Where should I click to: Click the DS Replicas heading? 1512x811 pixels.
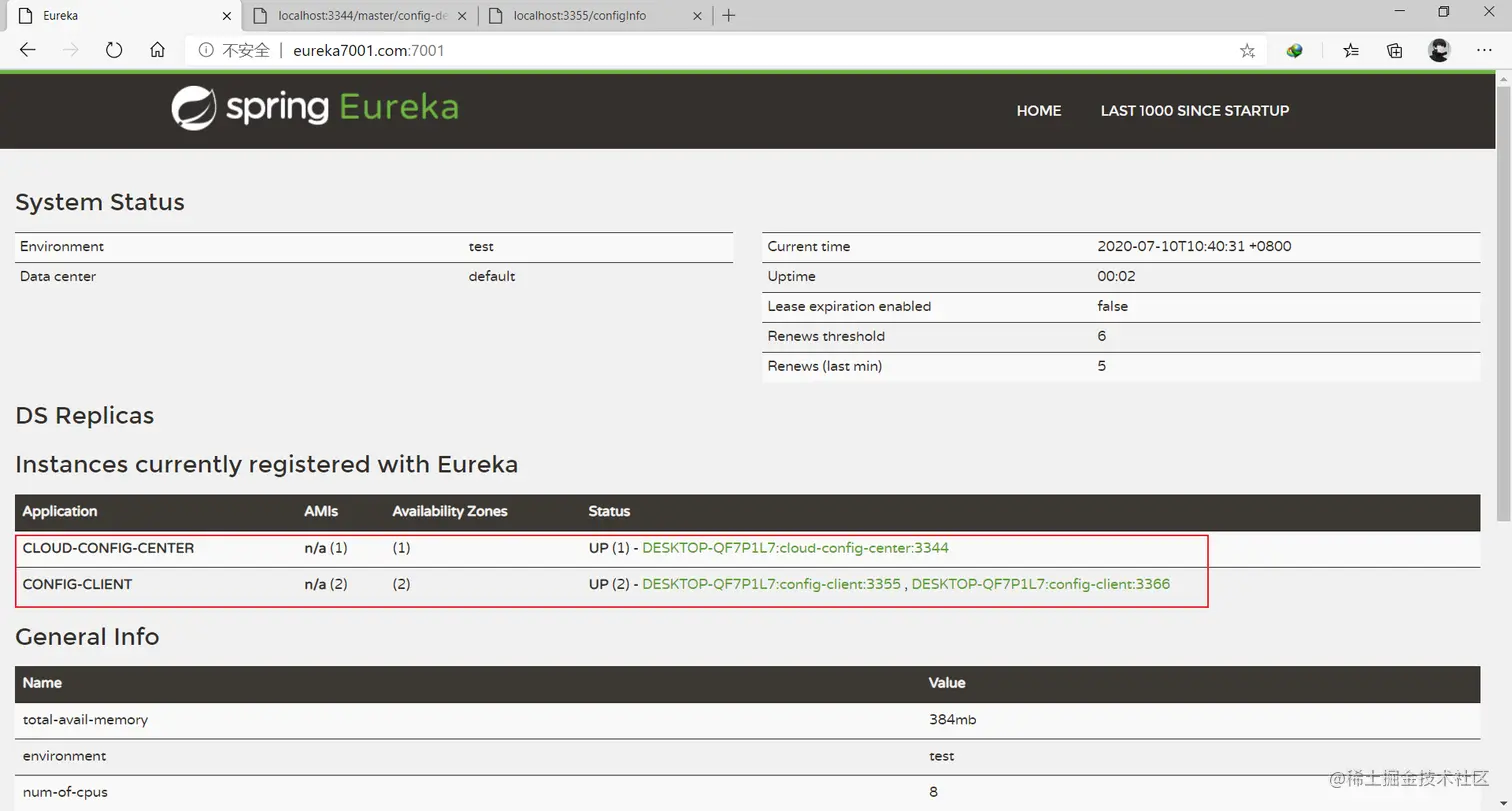(85, 416)
